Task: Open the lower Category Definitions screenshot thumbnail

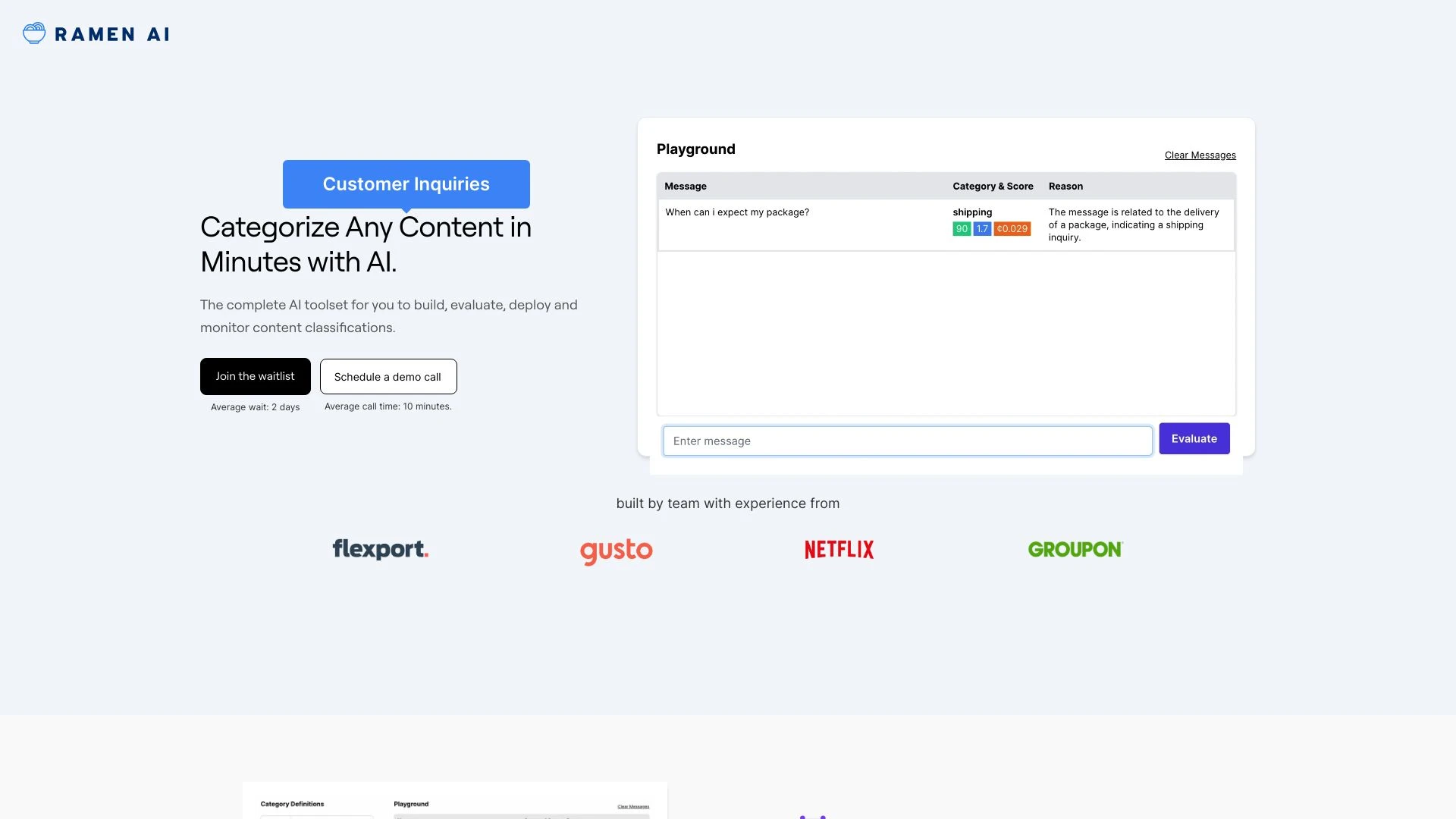Action: point(454,801)
